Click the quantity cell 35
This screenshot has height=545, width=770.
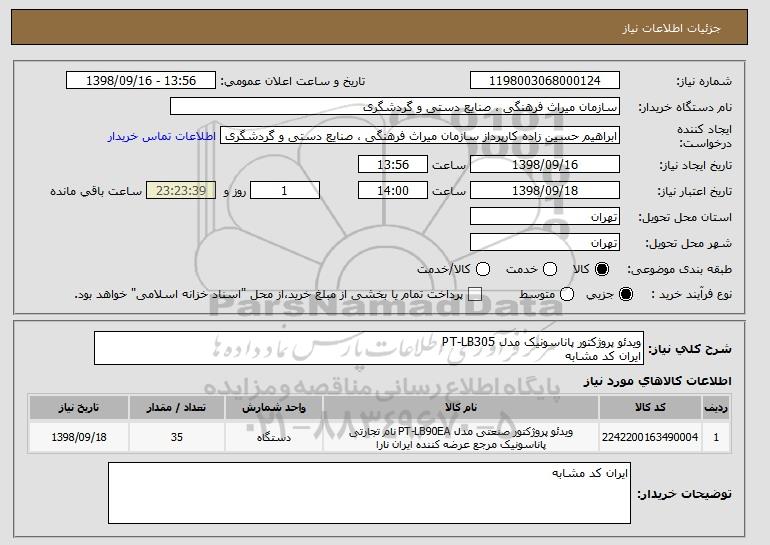[177, 437]
